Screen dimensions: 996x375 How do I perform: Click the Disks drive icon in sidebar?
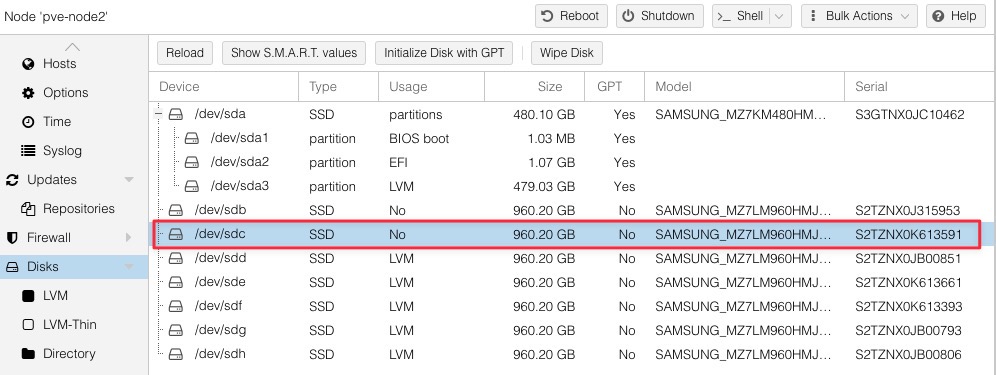[12, 267]
